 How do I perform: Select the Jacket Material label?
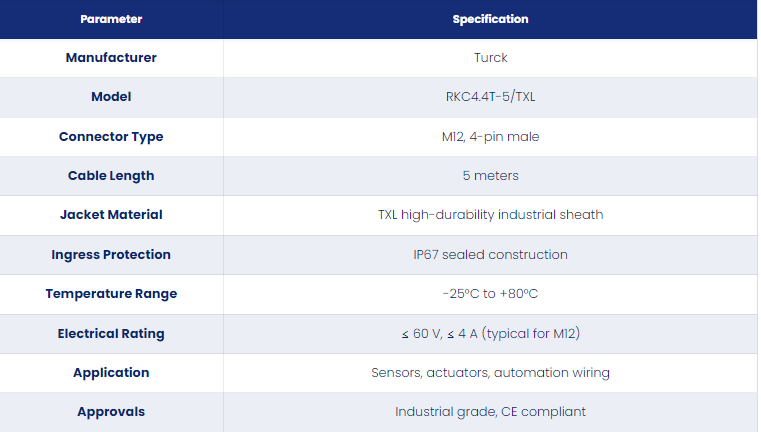click(111, 215)
